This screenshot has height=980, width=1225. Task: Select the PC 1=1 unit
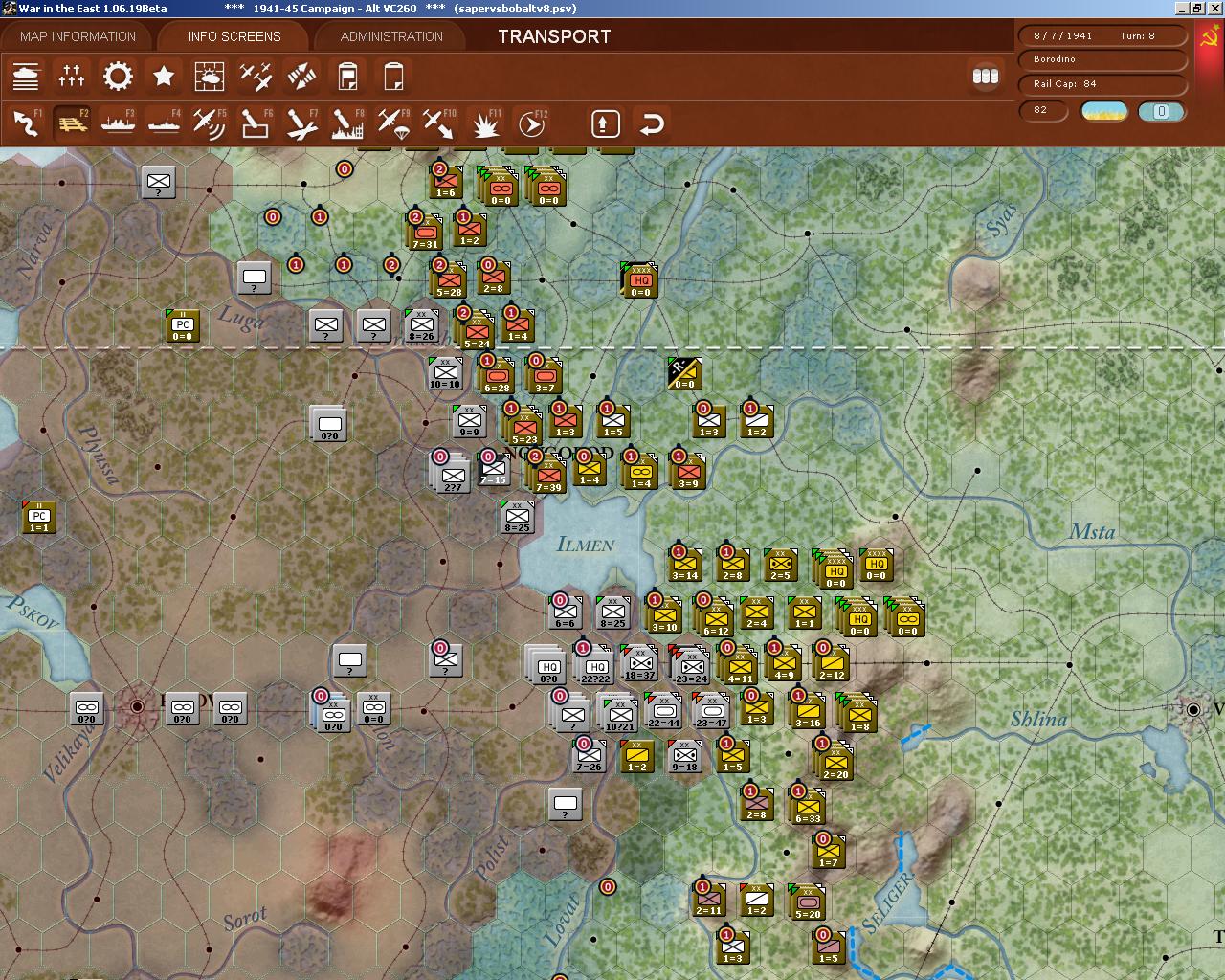38,518
